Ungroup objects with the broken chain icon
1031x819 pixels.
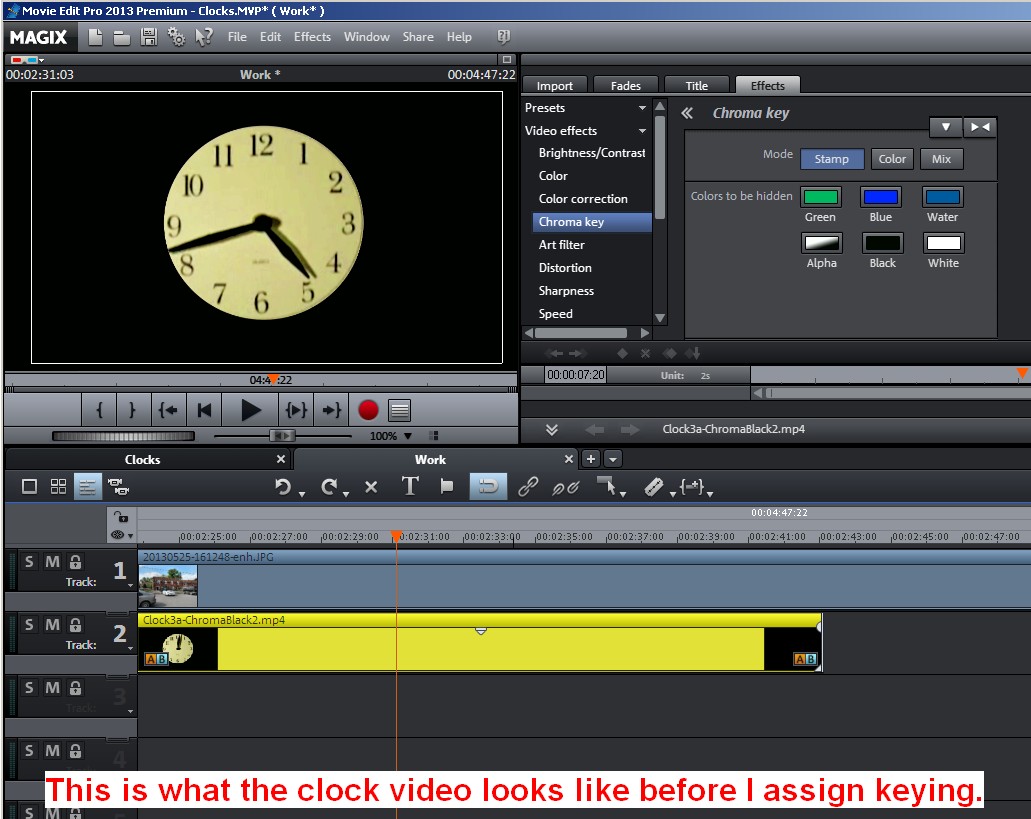pos(565,487)
